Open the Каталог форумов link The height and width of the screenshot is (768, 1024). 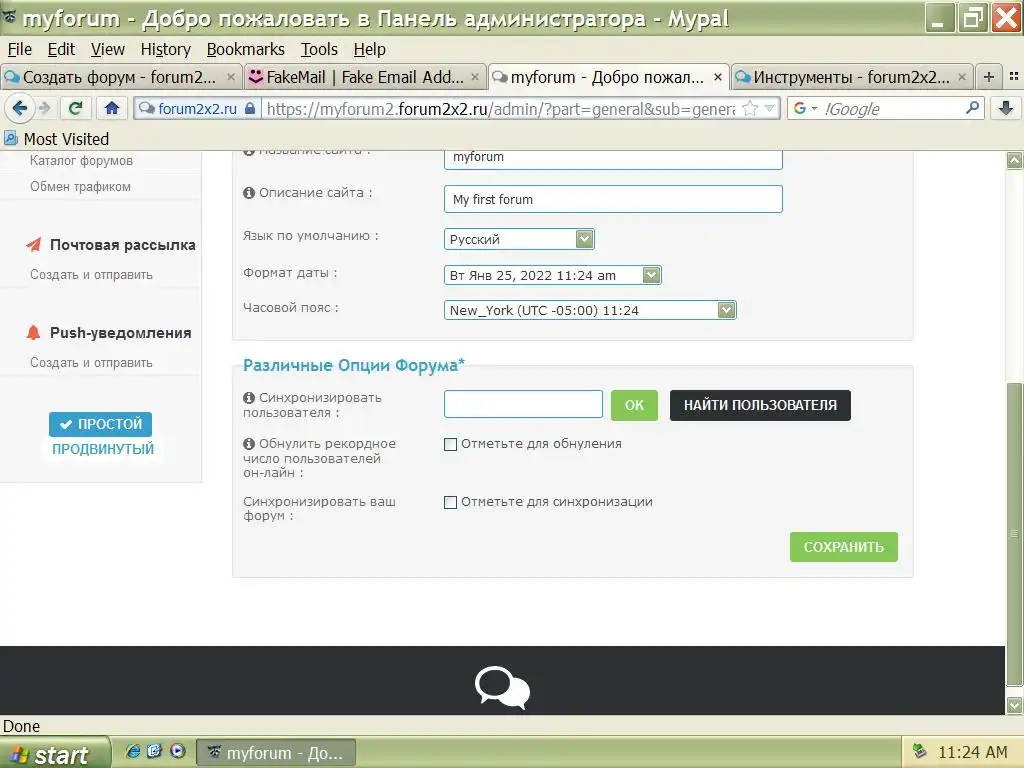[82, 161]
